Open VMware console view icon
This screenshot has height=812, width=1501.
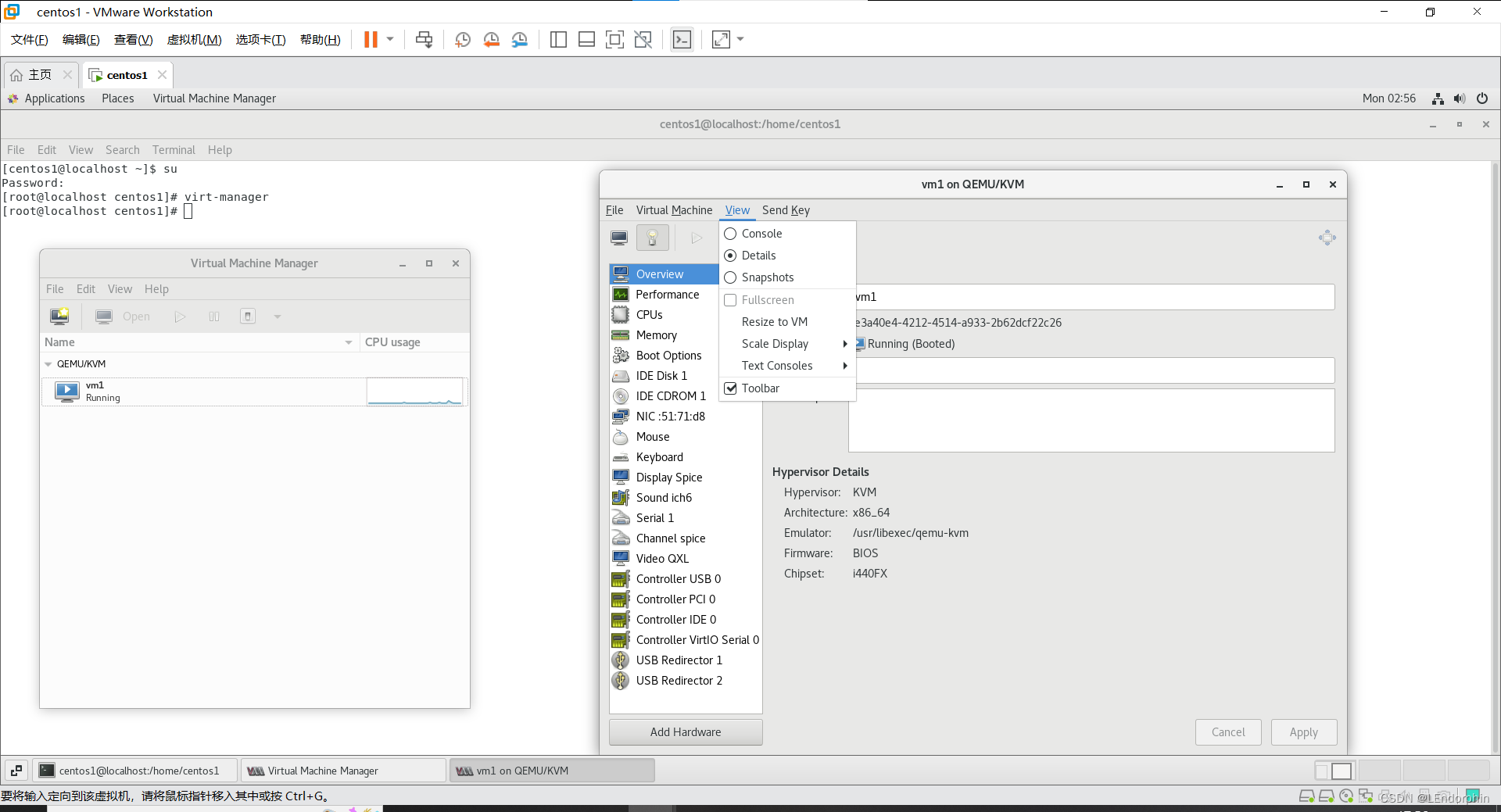(x=682, y=39)
